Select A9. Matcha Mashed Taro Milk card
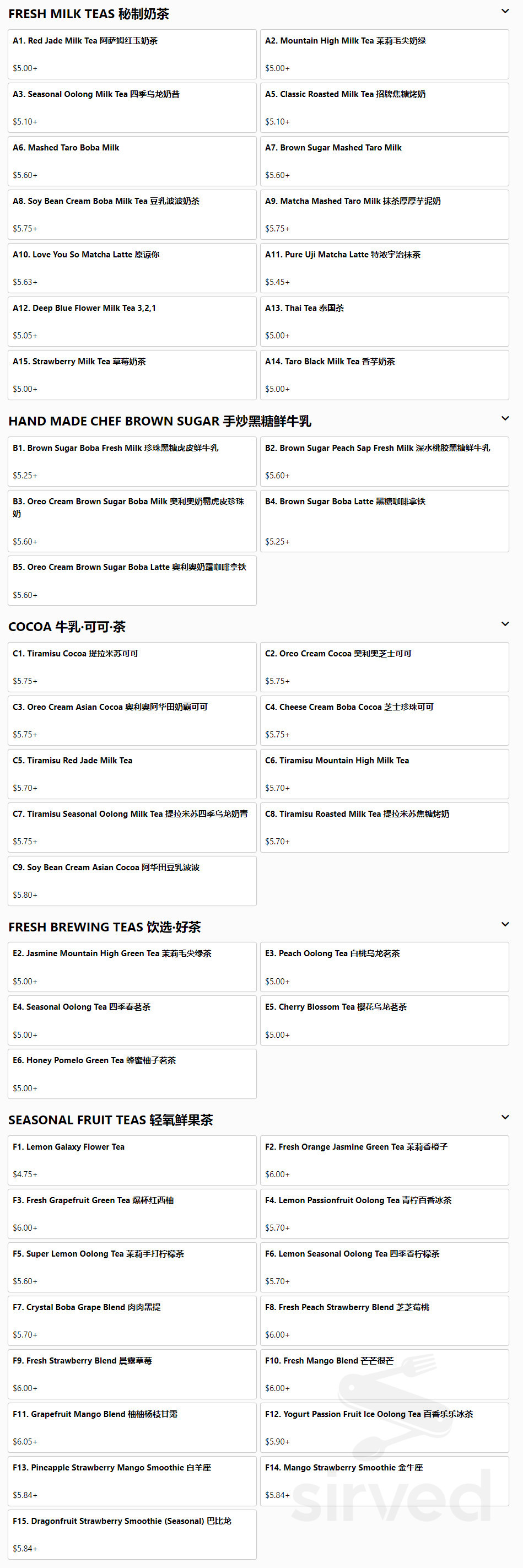 click(384, 214)
